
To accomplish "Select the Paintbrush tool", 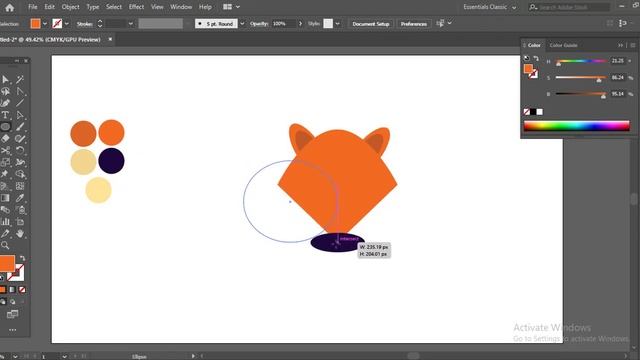I will pos(20,127).
